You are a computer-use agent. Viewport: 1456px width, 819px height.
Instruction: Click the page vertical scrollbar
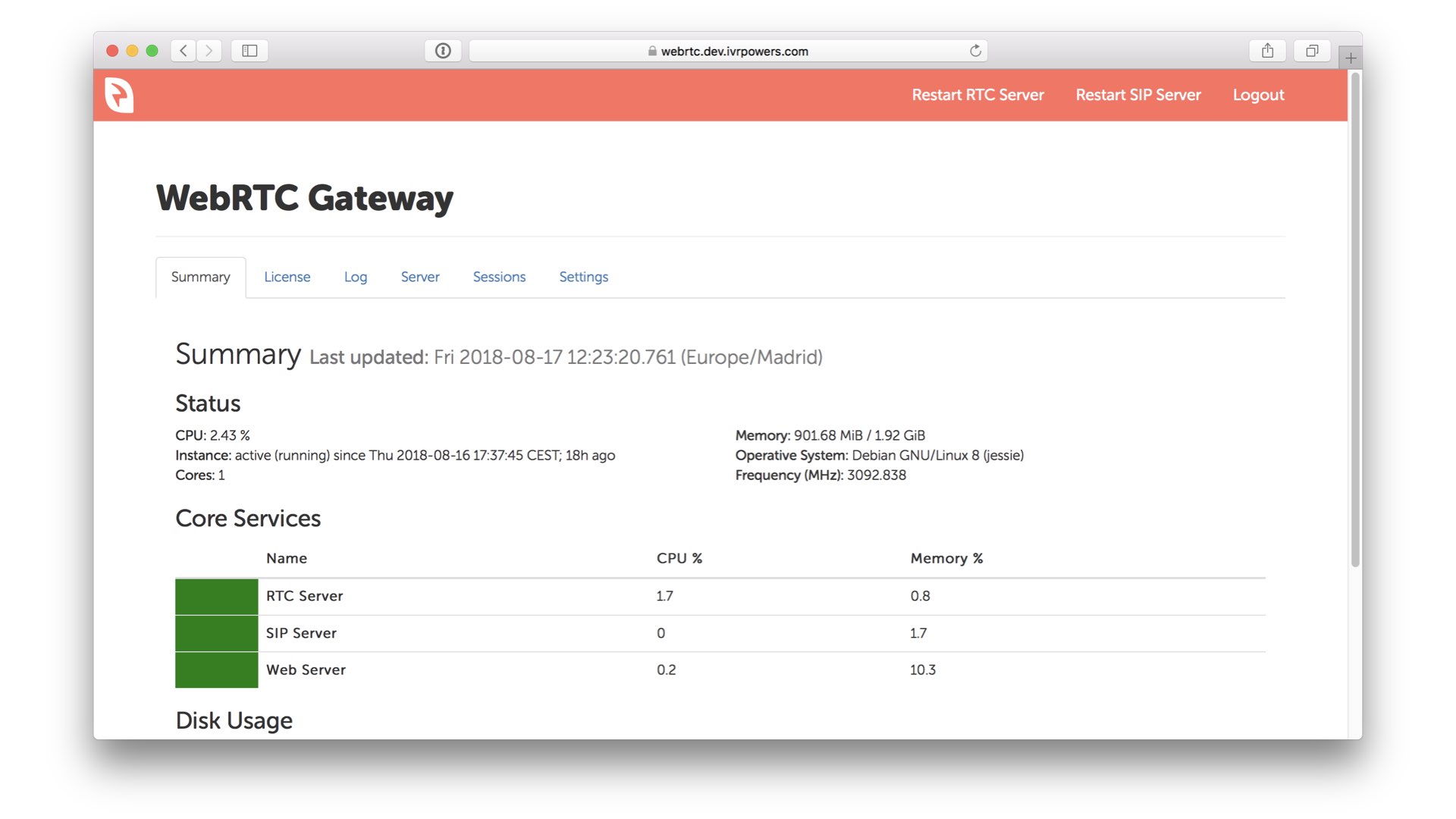tap(1355, 318)
